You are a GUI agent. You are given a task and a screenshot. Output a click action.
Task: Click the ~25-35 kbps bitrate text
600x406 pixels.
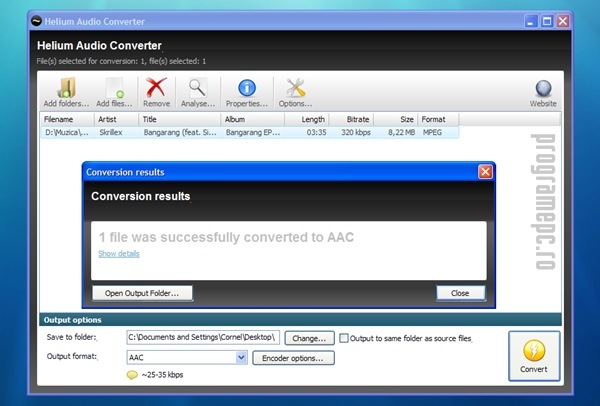tap(162, 375)
